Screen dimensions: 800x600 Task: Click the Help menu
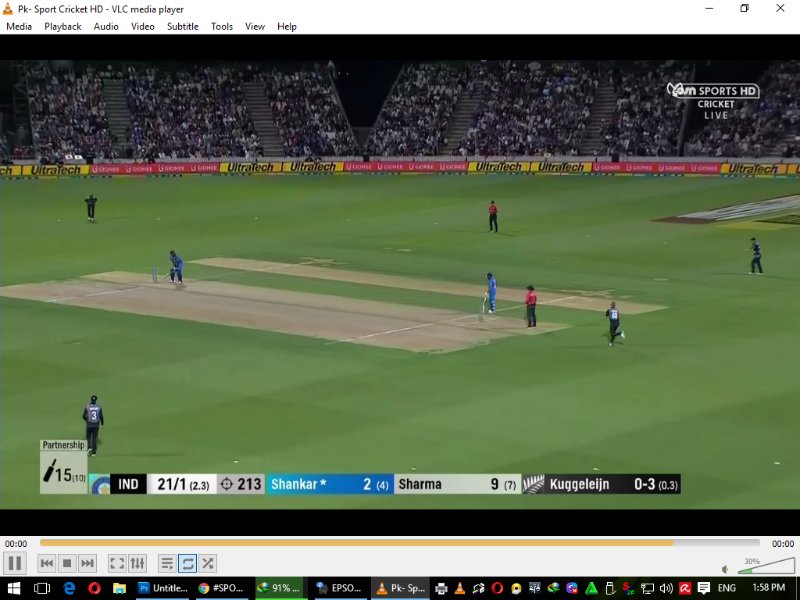[287, 27]
